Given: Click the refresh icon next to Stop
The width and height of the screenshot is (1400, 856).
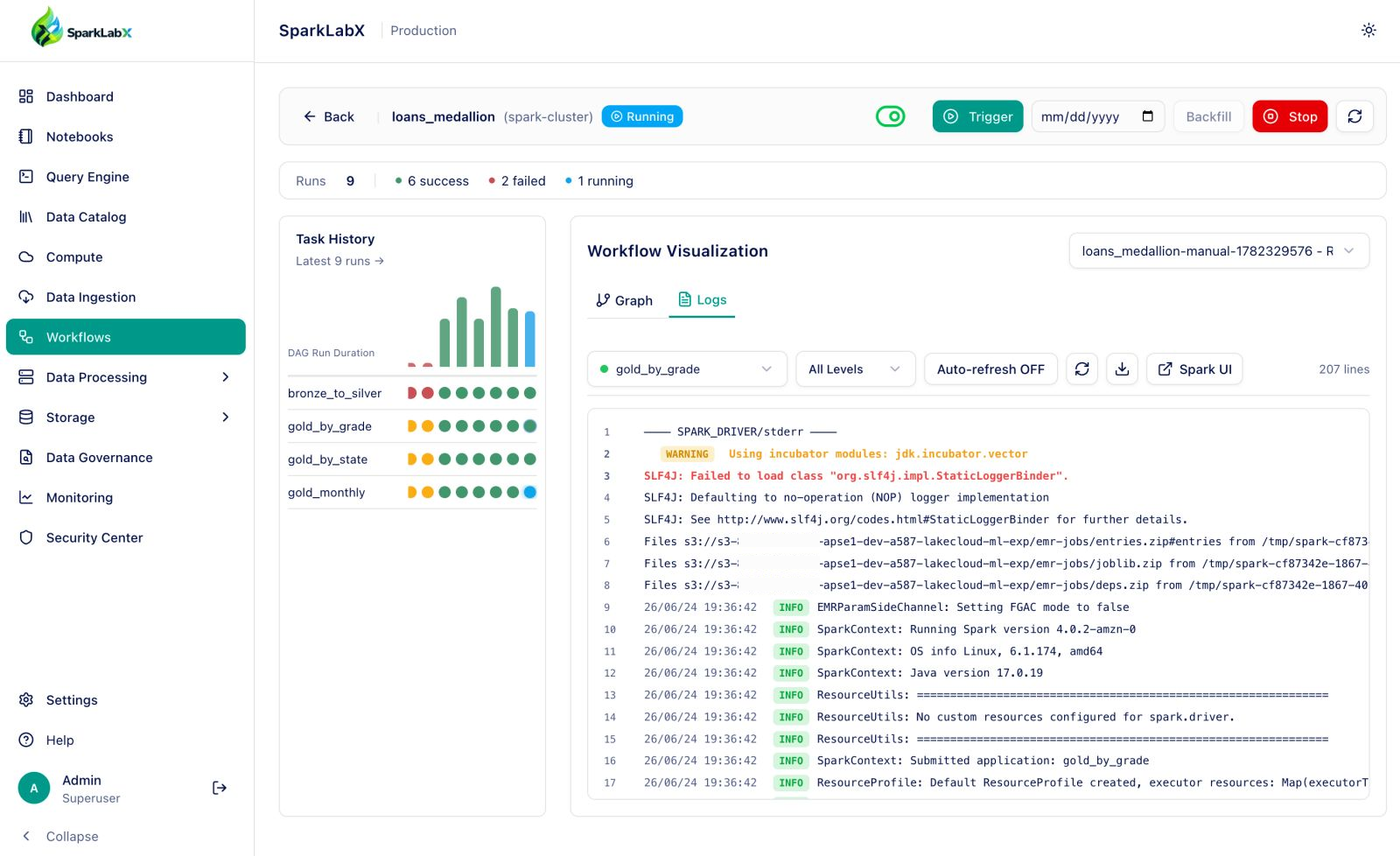Looking at the screenshot, I should [1354, 116].
